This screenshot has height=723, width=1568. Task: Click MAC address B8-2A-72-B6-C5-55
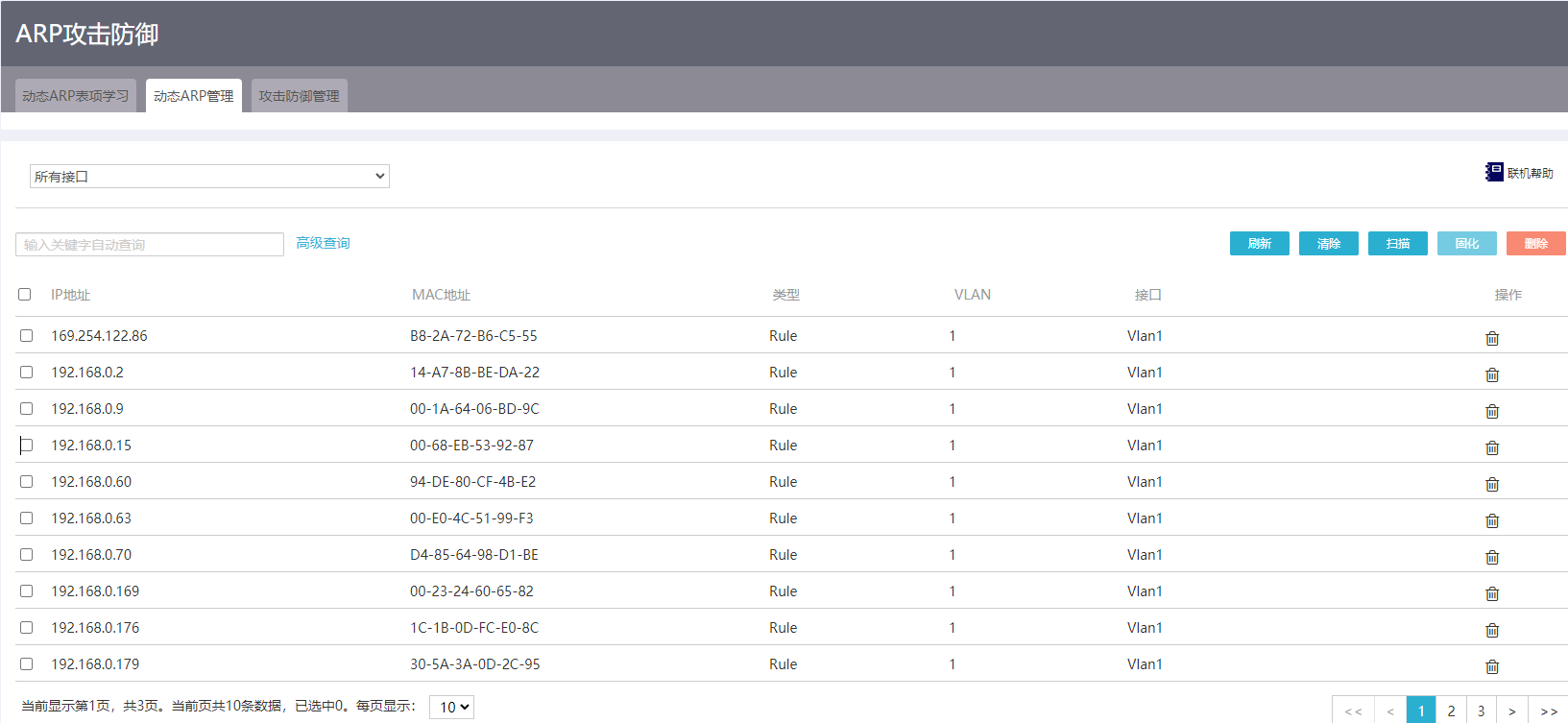[473, 336]
